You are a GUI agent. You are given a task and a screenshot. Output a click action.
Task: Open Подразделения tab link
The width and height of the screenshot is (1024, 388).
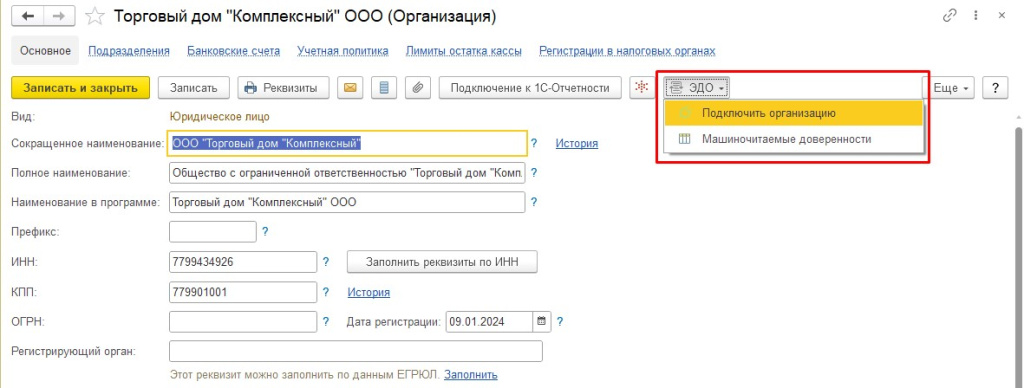tap(129, 51)
